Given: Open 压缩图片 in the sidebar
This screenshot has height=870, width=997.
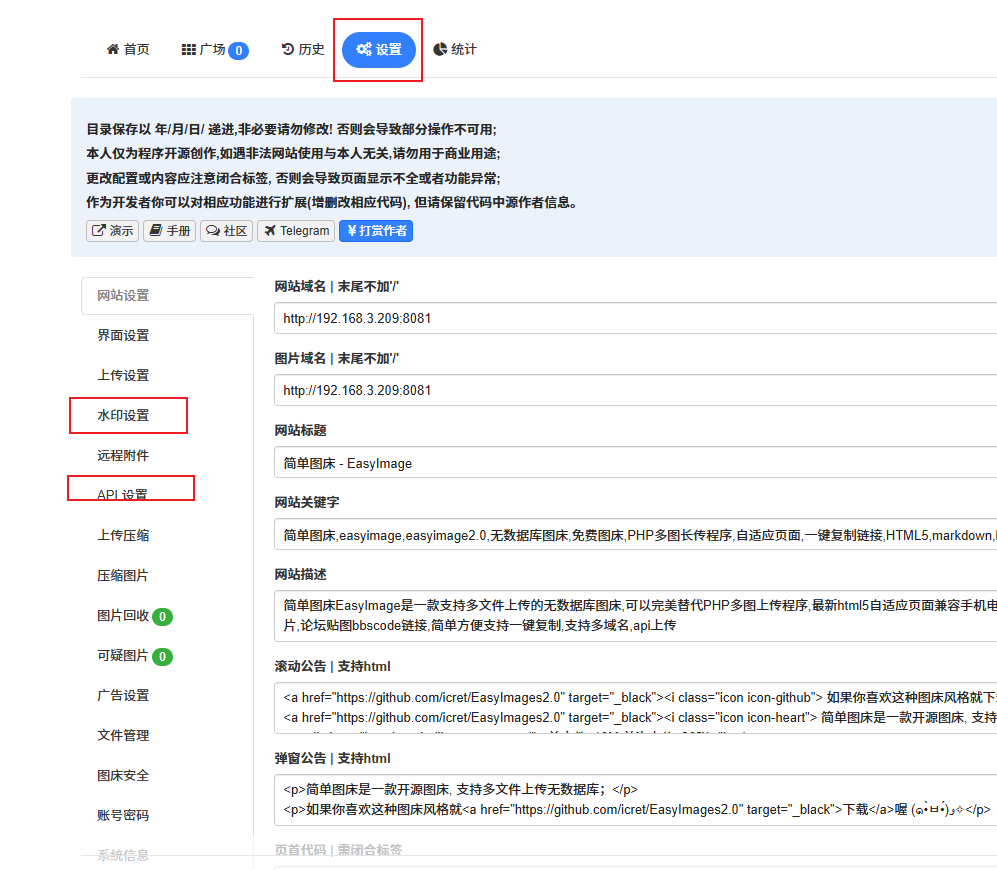Looking at the screenshot, I should point(123,576).
